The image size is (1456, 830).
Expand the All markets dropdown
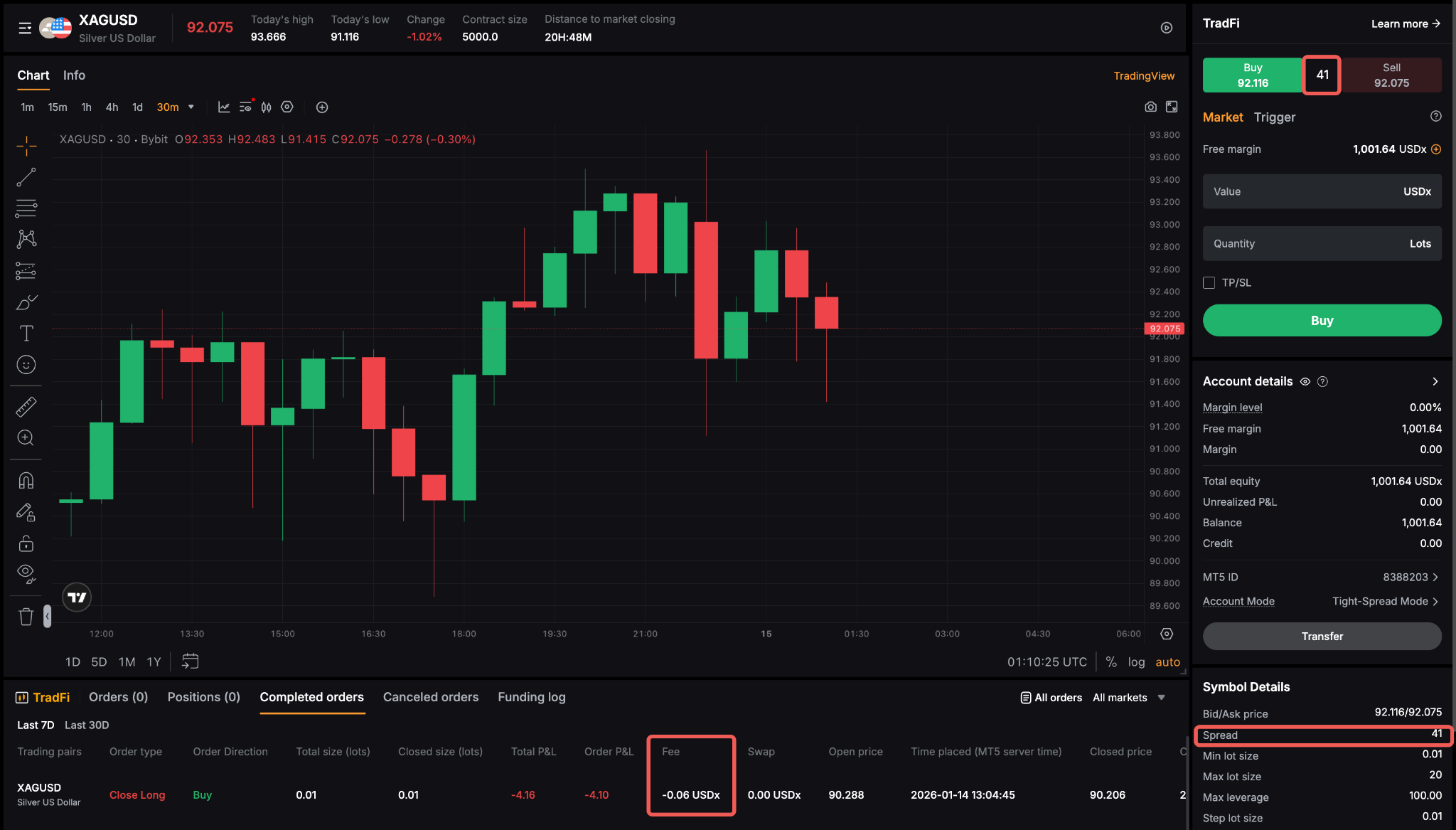click(1161, 698)
